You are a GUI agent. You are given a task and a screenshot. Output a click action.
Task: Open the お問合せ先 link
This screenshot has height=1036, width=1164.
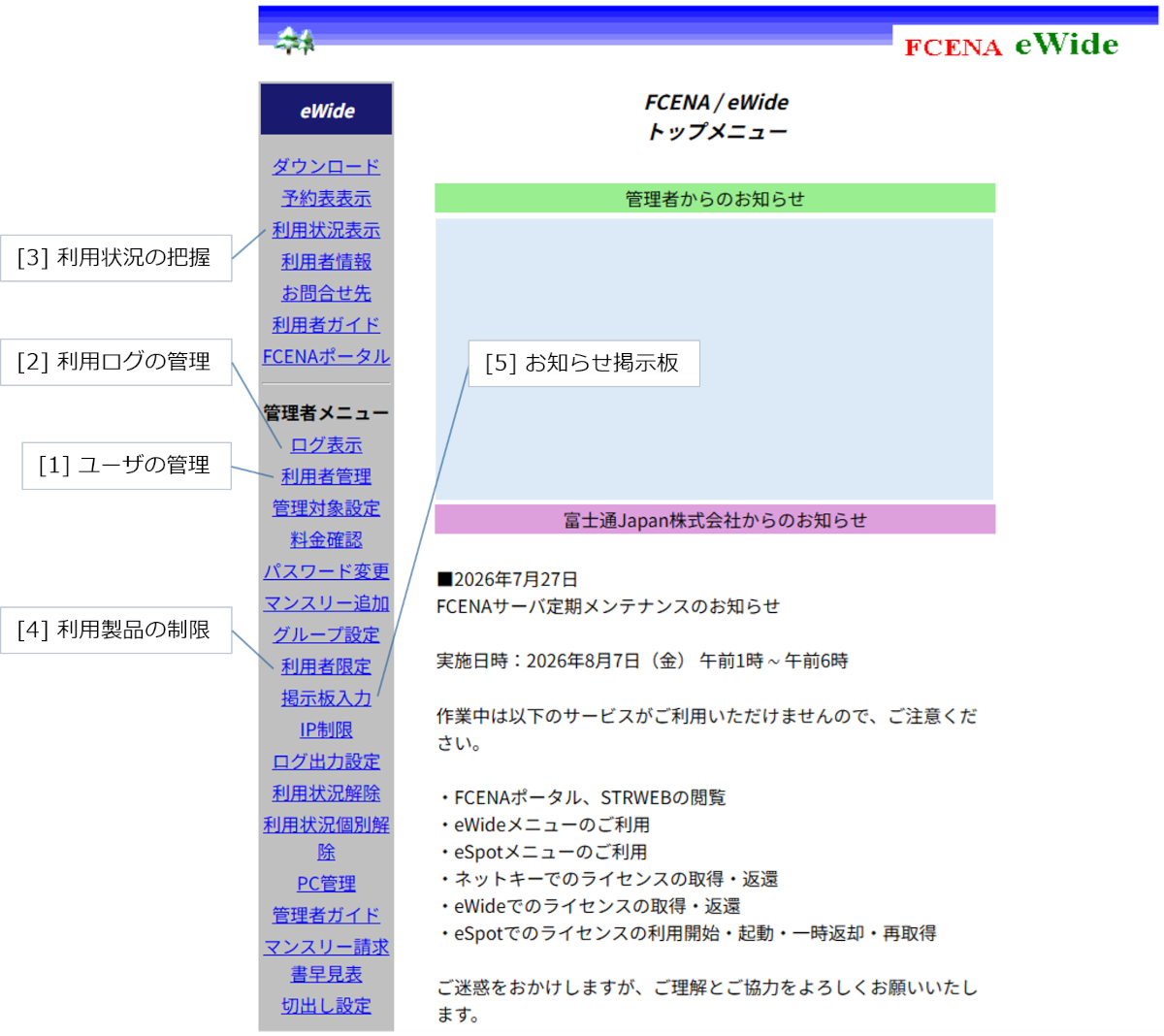(x=326, y=293)
